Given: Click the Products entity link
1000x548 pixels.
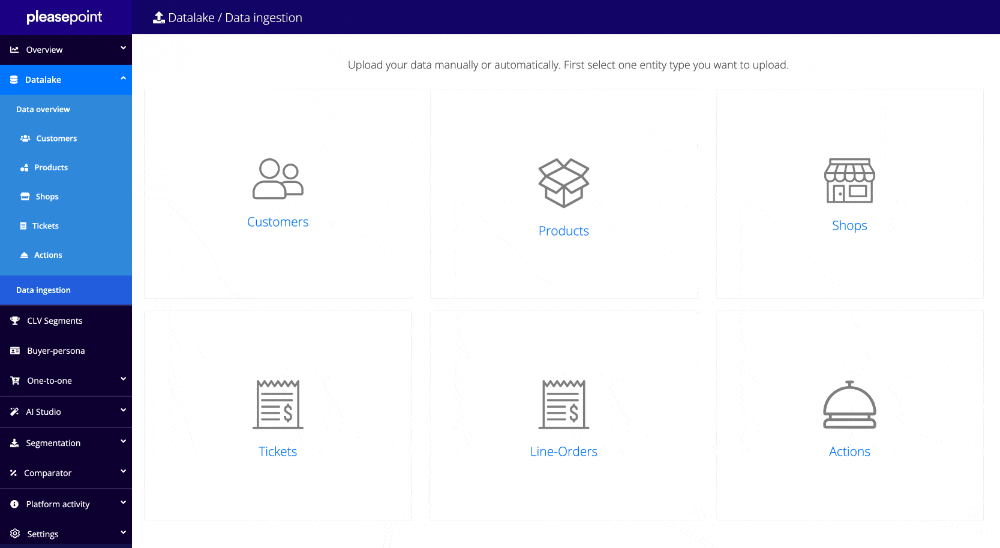Looking at the screenshot, I should (564, 231).
